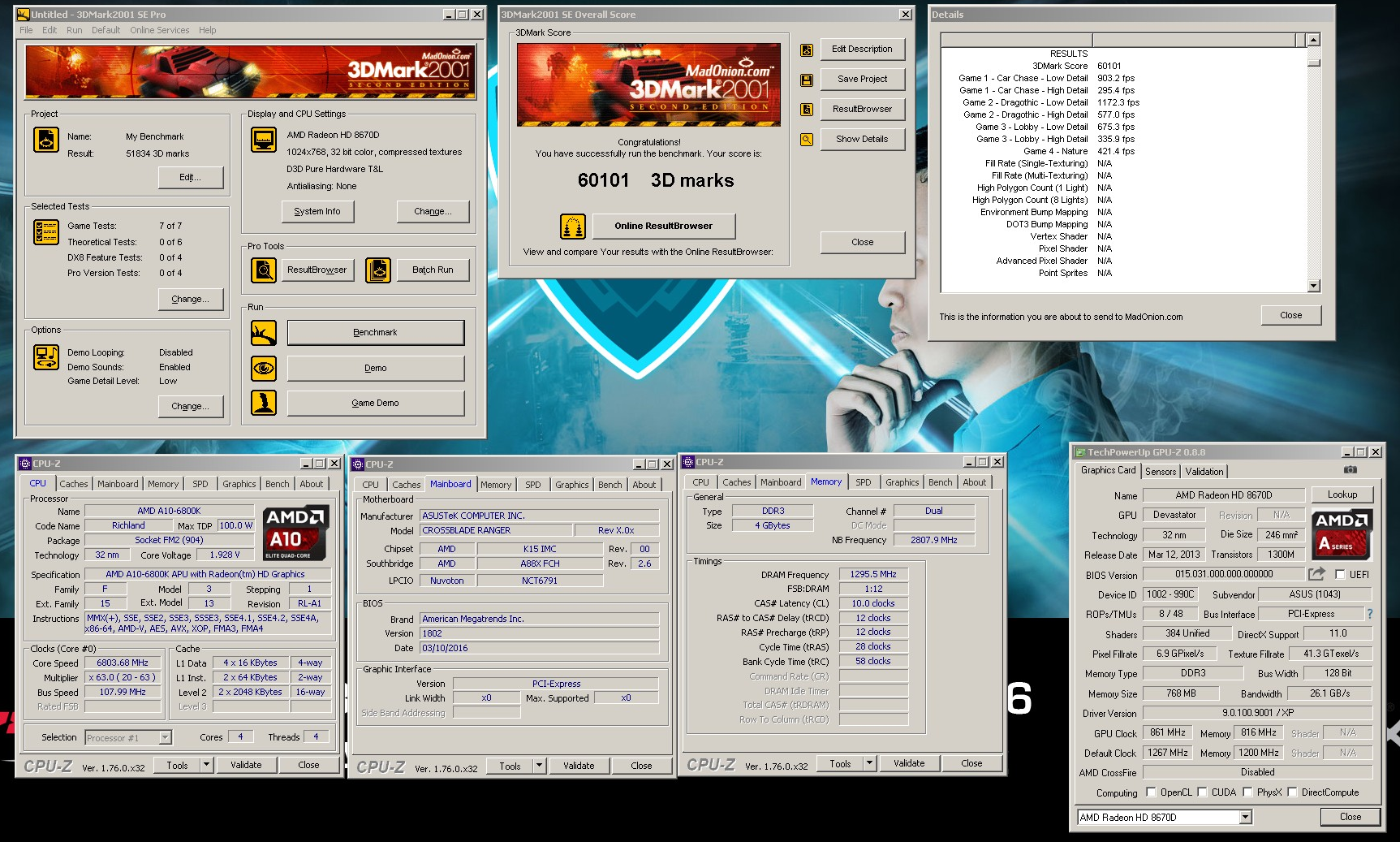
Task: Click scroll down arrow in the Details results list
Action: click(x=1314, y=286)
